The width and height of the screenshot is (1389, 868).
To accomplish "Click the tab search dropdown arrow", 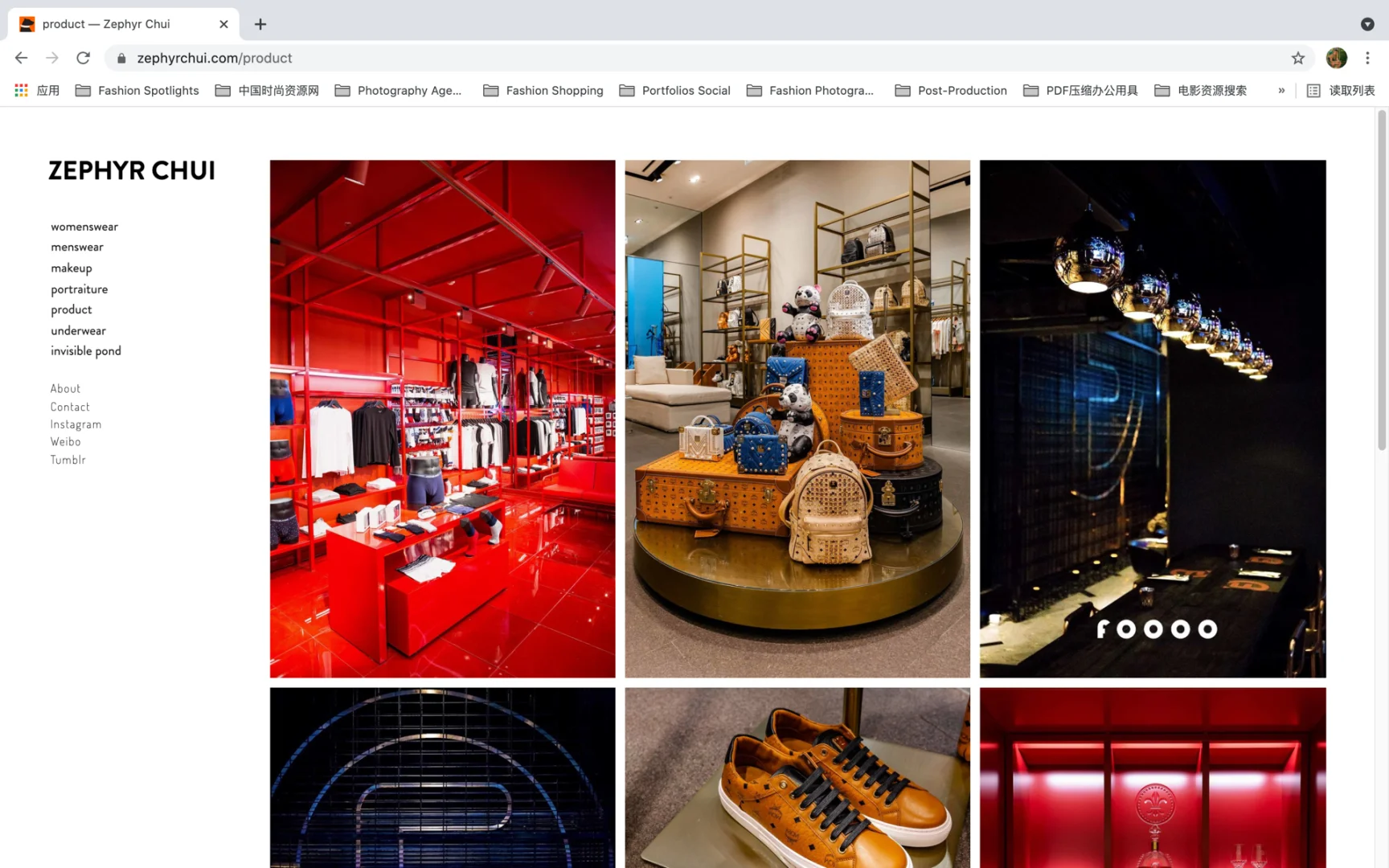I will point(1367,24).
